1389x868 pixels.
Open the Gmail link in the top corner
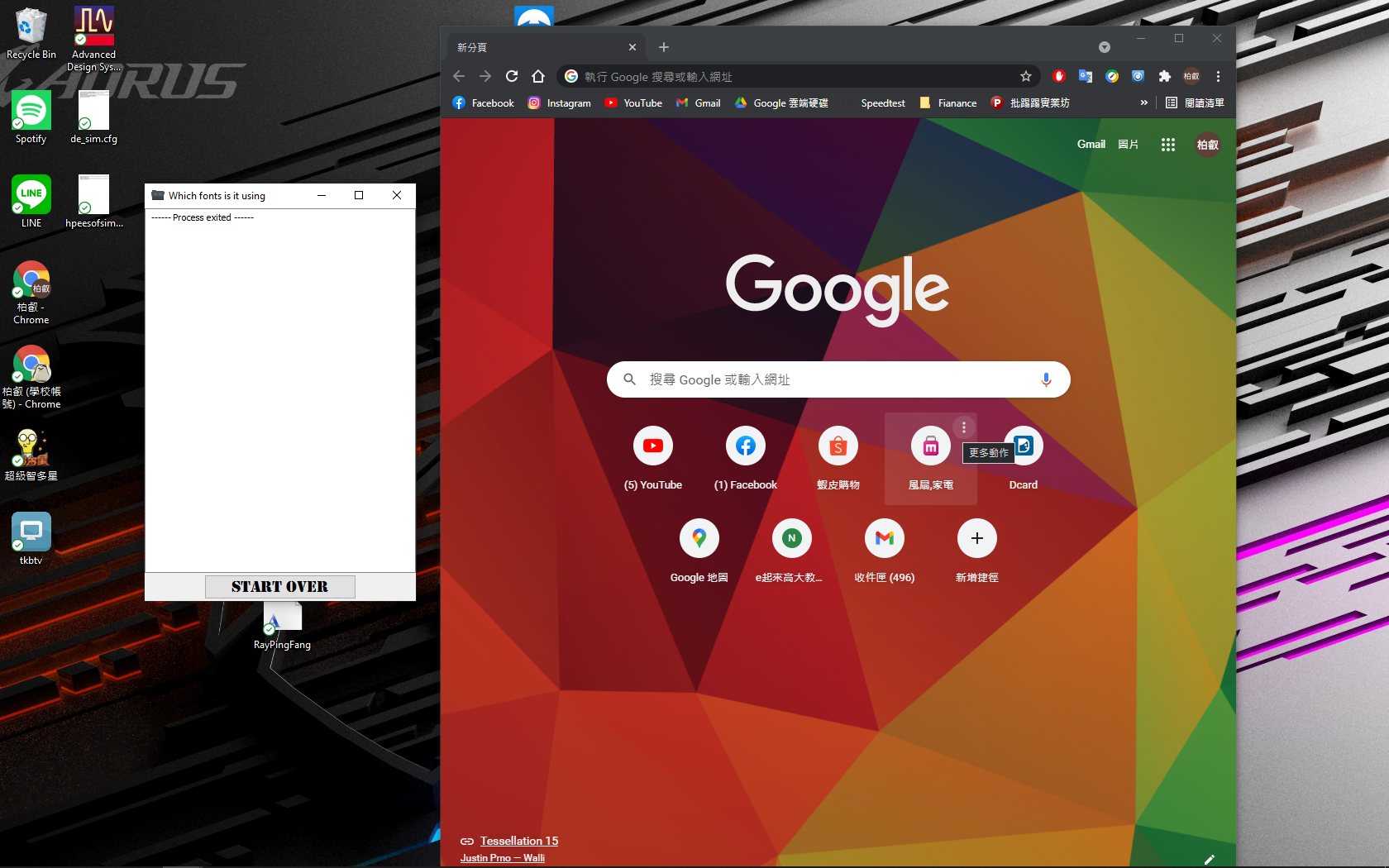[x=1091, y=144]
